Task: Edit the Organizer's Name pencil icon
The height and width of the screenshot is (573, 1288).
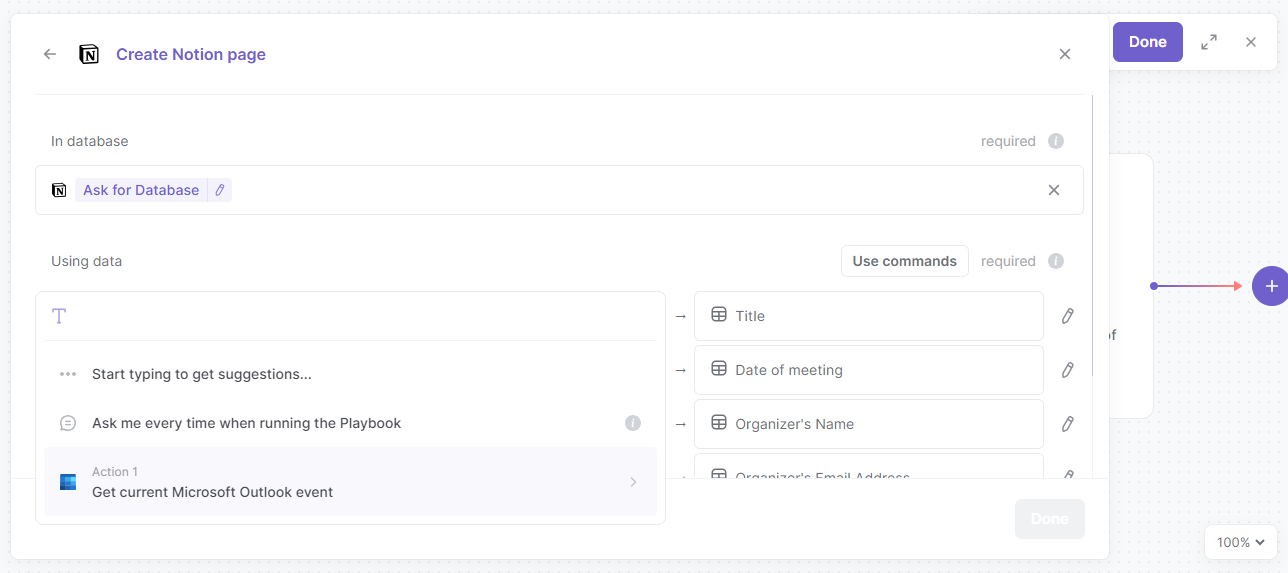Action: click(1067, 424)
